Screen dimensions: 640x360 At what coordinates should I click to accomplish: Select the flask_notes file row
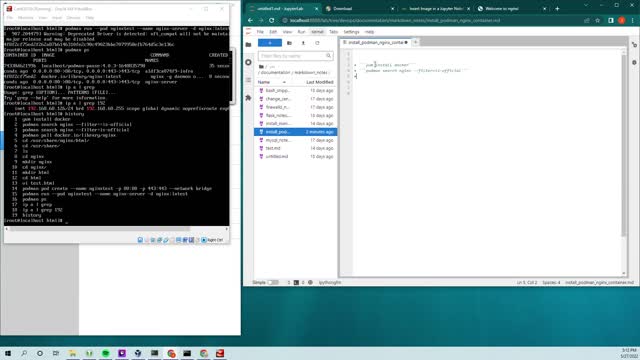pyautogui.click(x=296, y=115)
